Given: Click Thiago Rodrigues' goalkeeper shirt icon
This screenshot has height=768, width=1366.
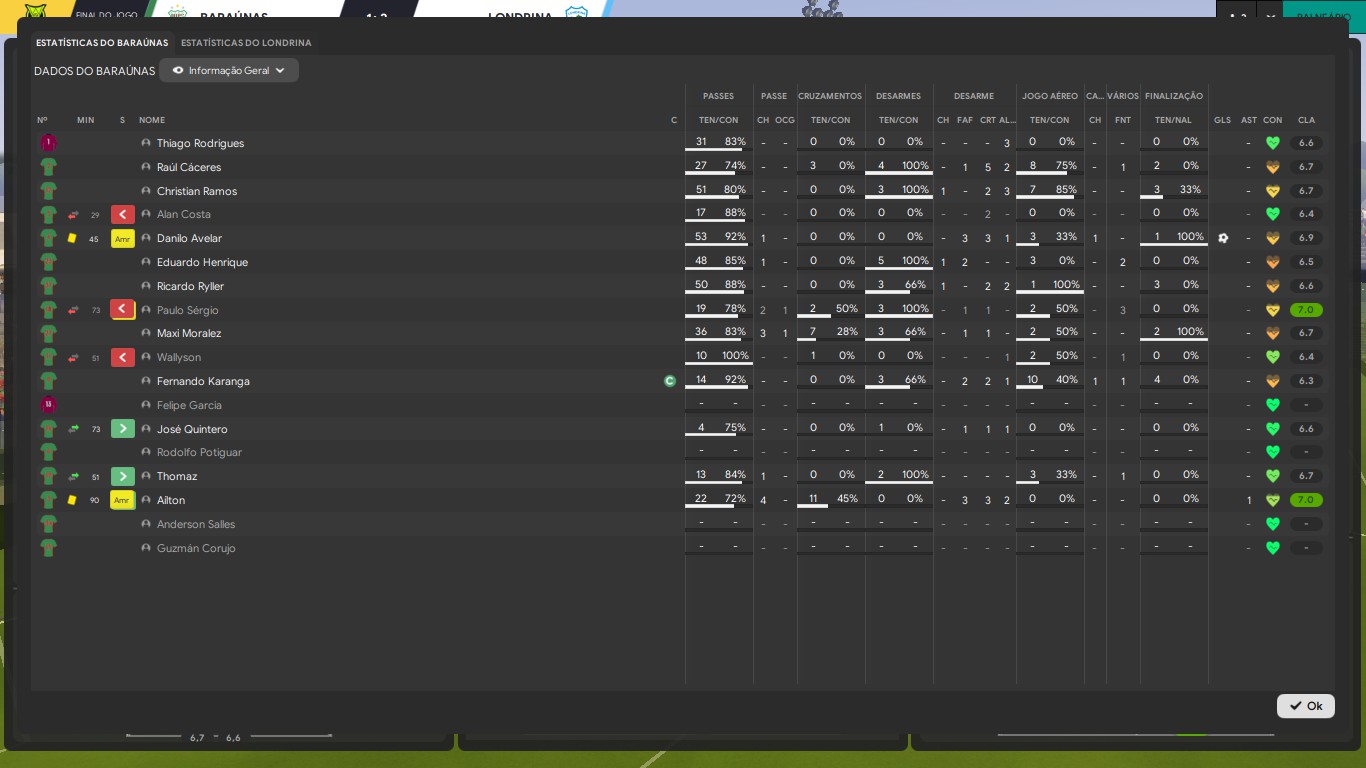Looking at the screenshot, I should click(x=48, y=143).
